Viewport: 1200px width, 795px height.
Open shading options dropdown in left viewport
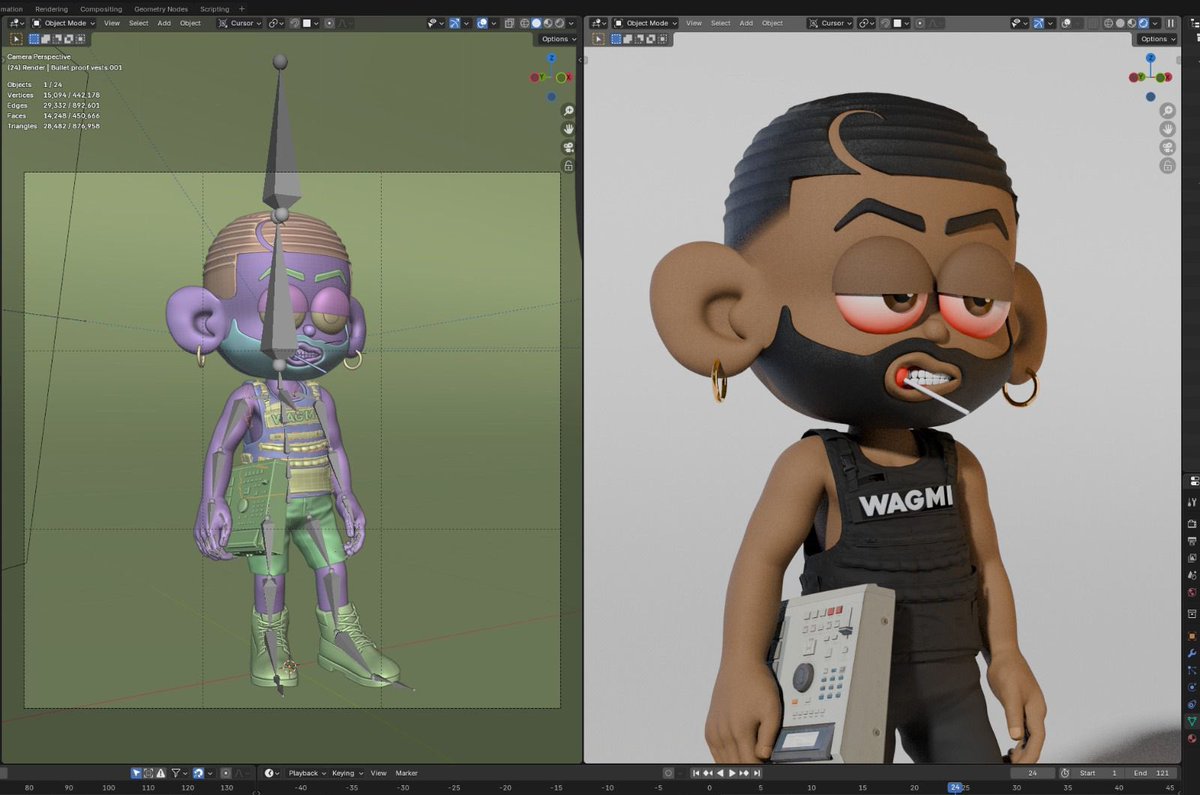[x=571, y=23]
